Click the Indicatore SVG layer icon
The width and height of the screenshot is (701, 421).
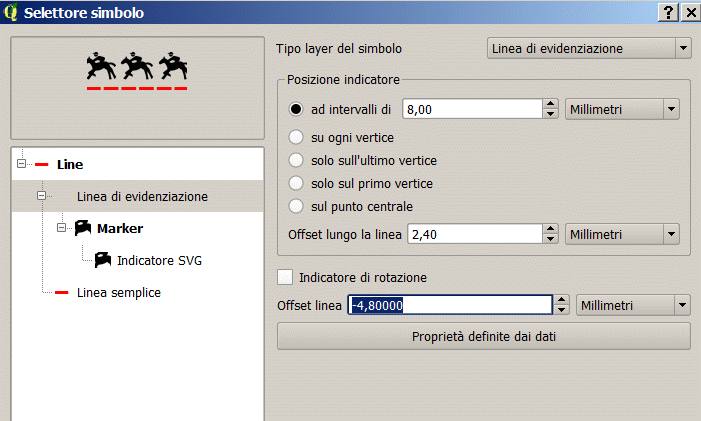[x=103, y=260]
